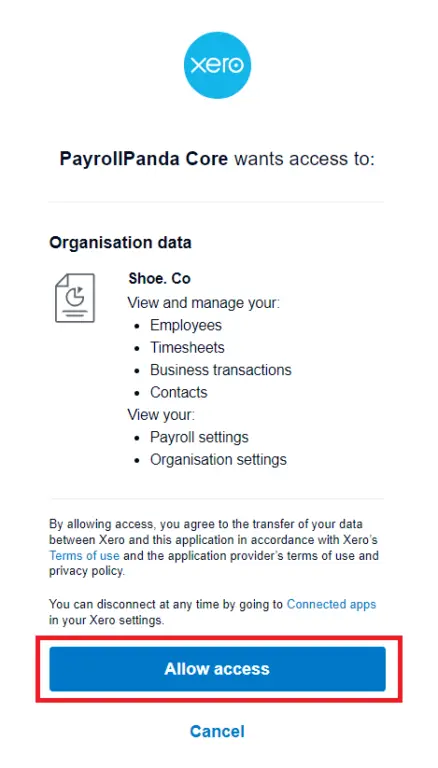Click the organisation data document icon
Screen dimensions: 438x768
point(75,298)
